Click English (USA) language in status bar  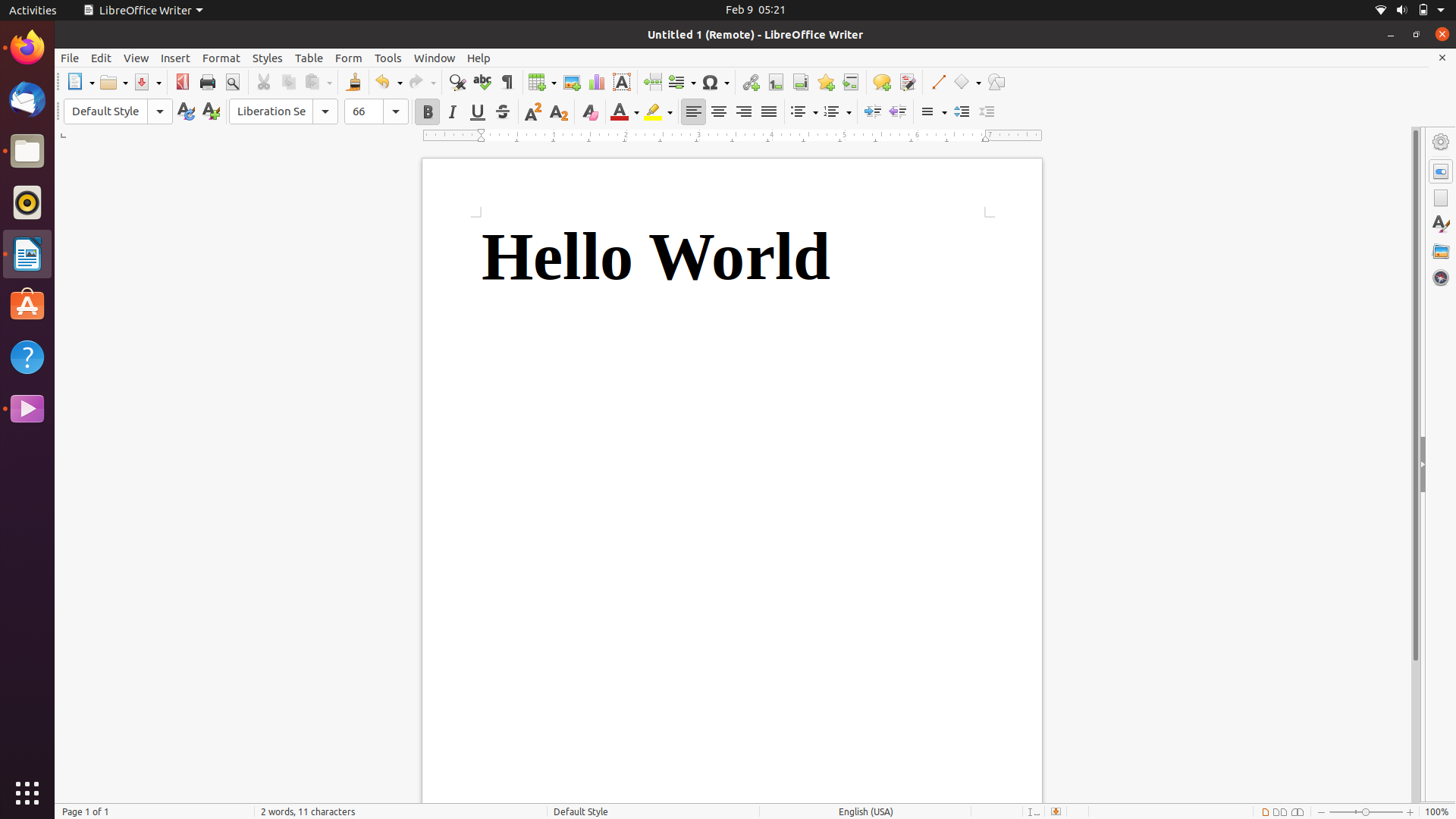coord(865,811)
